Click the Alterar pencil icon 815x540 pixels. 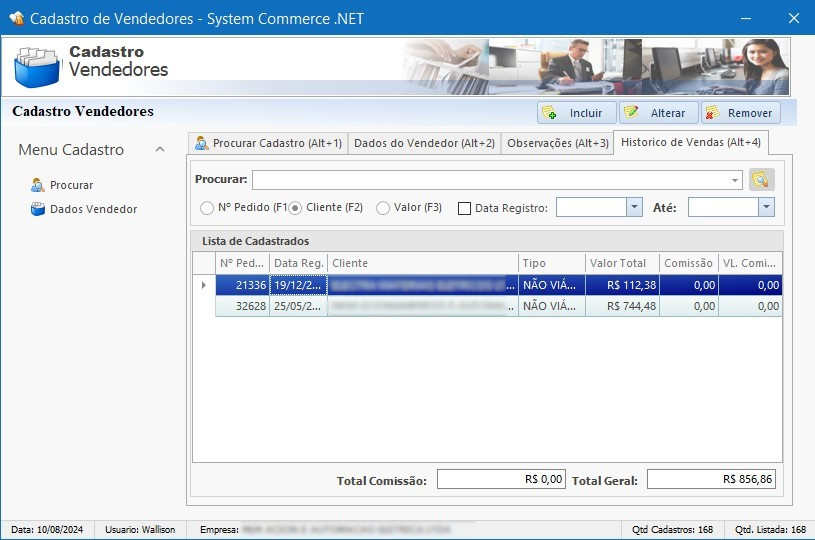click(x=631, y=113)
